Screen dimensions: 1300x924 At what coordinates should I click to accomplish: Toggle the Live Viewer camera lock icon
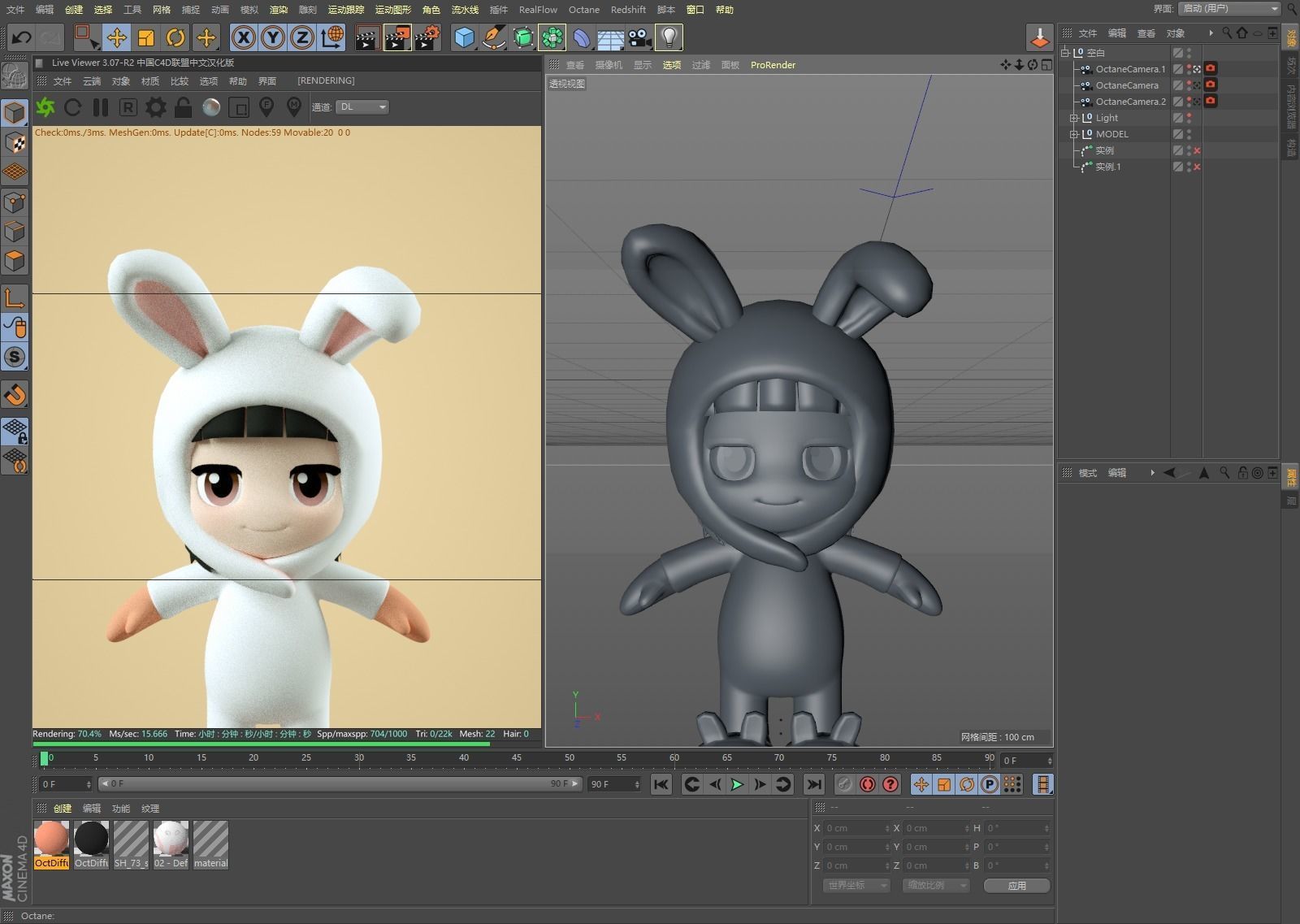183,107
